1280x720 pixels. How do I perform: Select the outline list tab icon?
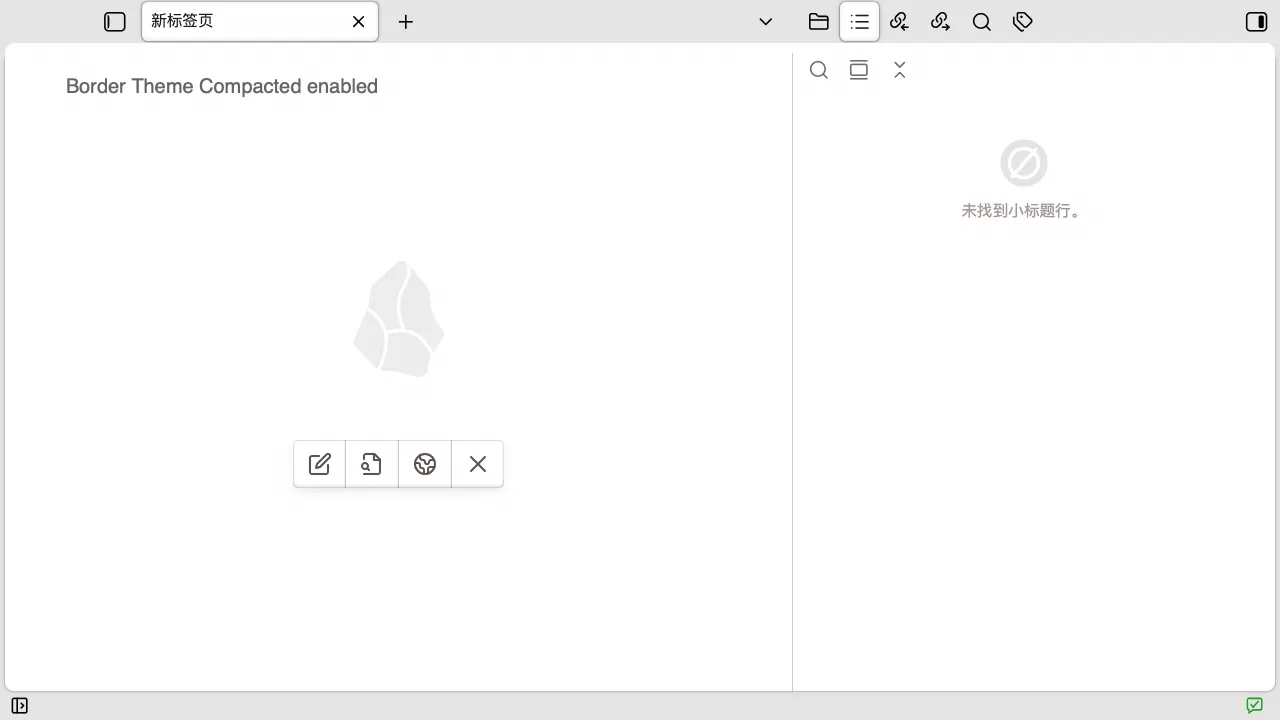pyautogui.click(x=860, y=22)
